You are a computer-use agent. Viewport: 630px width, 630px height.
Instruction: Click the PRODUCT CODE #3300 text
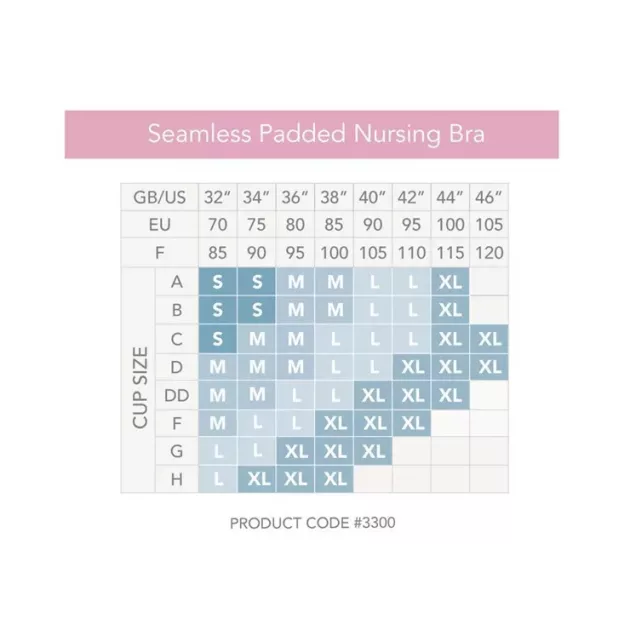[x=315, y=522]
